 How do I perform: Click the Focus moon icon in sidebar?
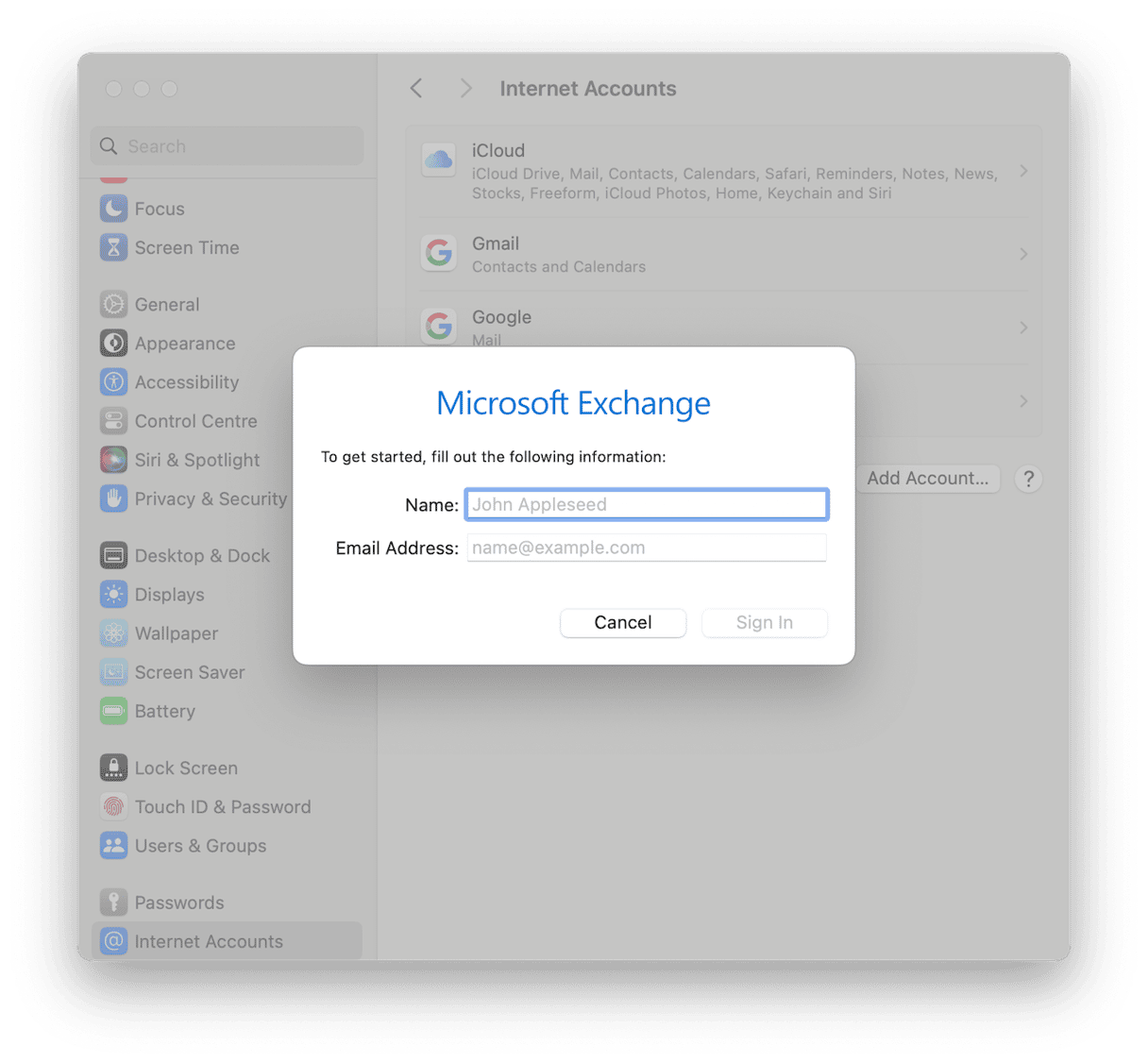point(113,209)
